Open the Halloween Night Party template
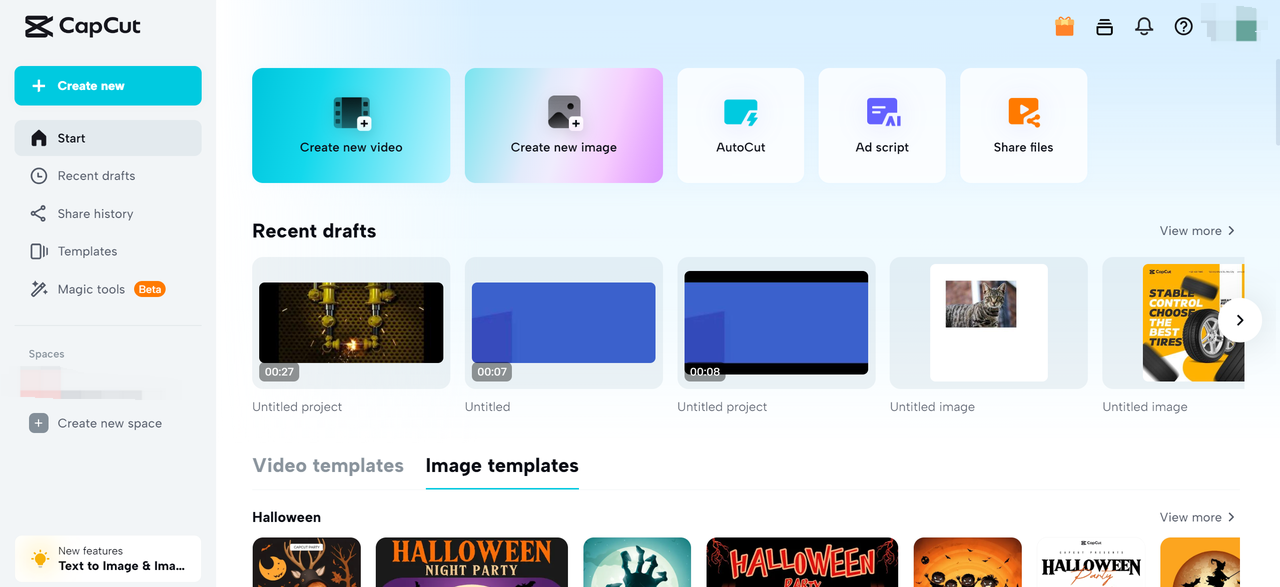This screenshot has height=587, width=1280. pyautogui.click(x=472, y=562)
